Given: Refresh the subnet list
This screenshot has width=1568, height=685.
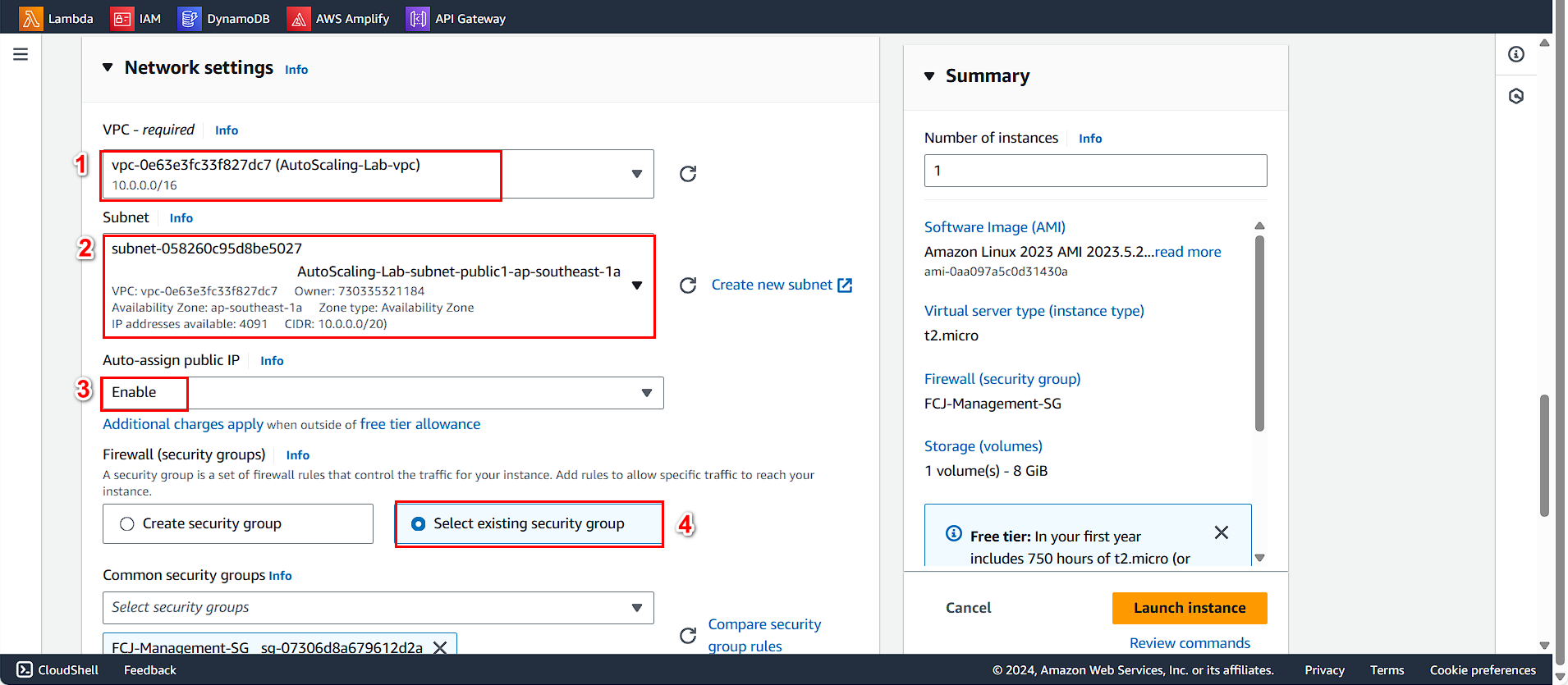Looking at the screenshot, I should click(688, 285).
